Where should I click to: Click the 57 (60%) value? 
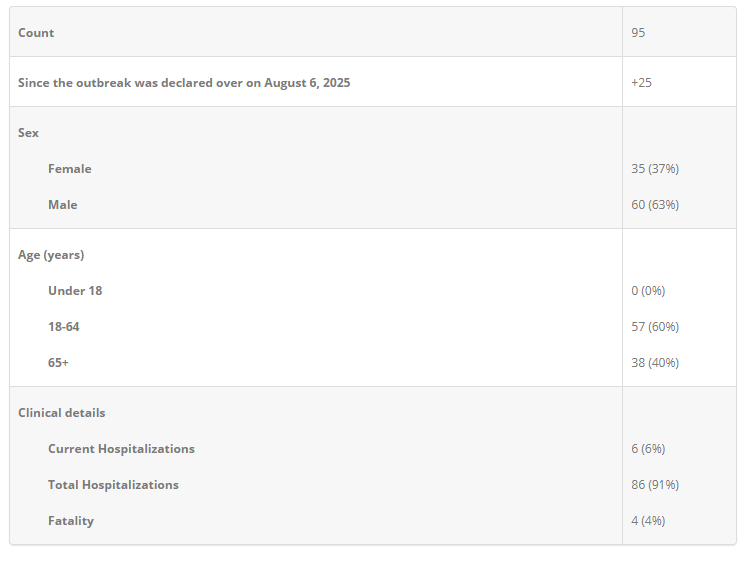click(x=655, y=327)
